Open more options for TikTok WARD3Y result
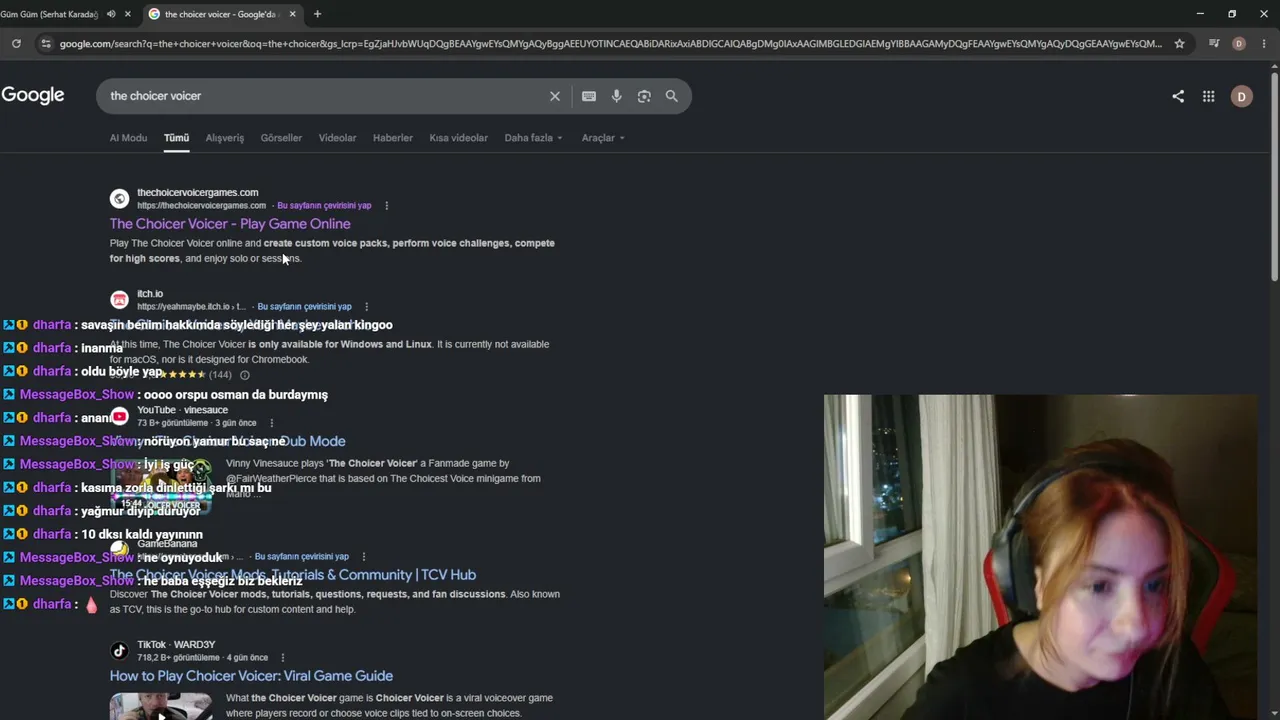 tap(283, 658)
